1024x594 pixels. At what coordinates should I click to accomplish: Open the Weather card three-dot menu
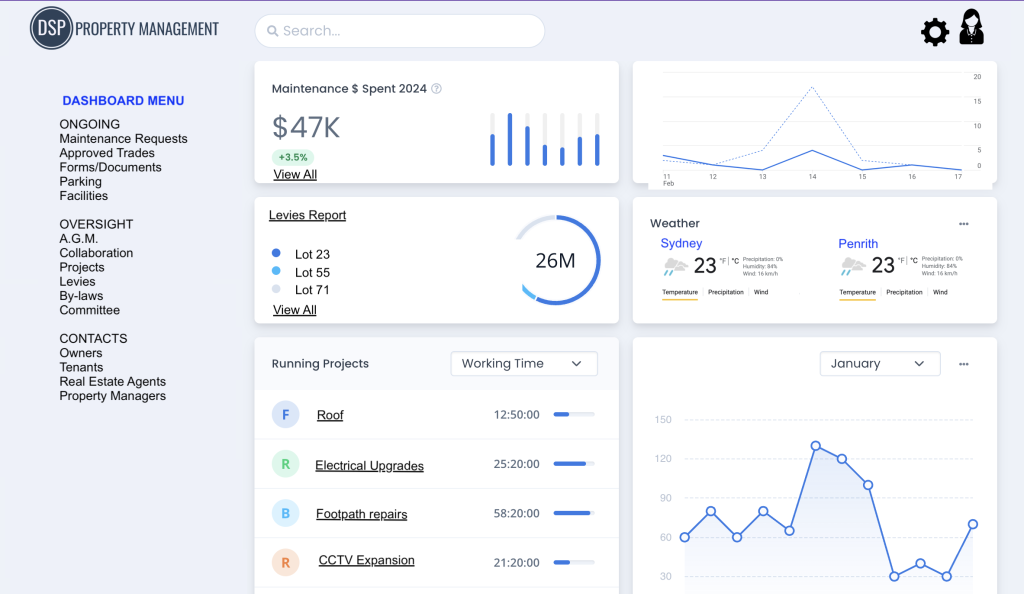click(x=963, y=224)
